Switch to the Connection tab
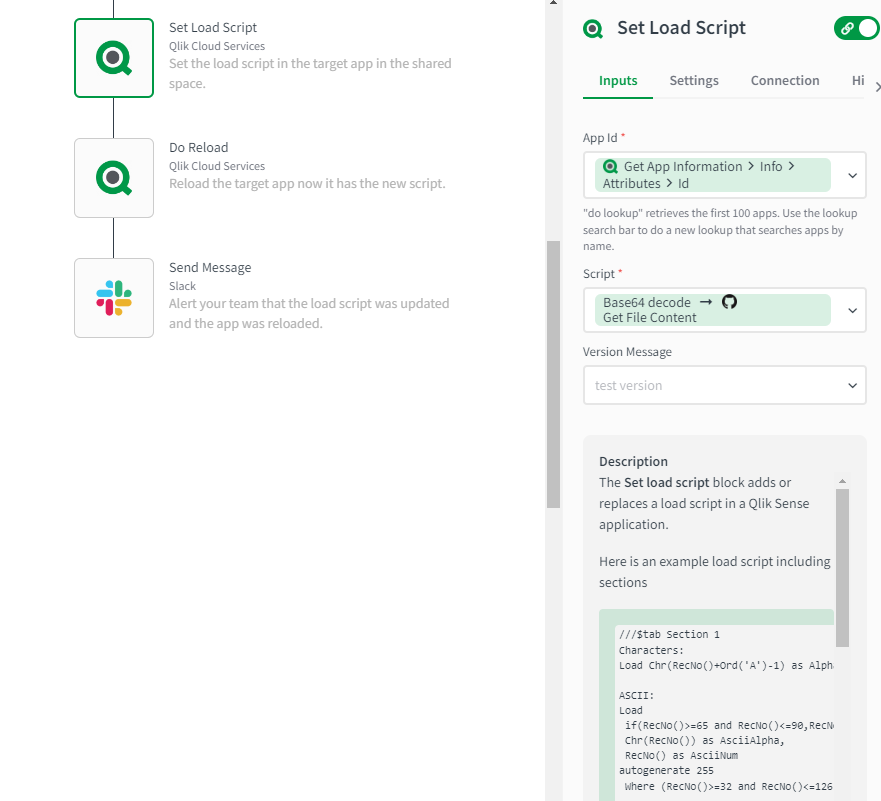The width and height of the screenshot is (881, 801). click(784, 80)
